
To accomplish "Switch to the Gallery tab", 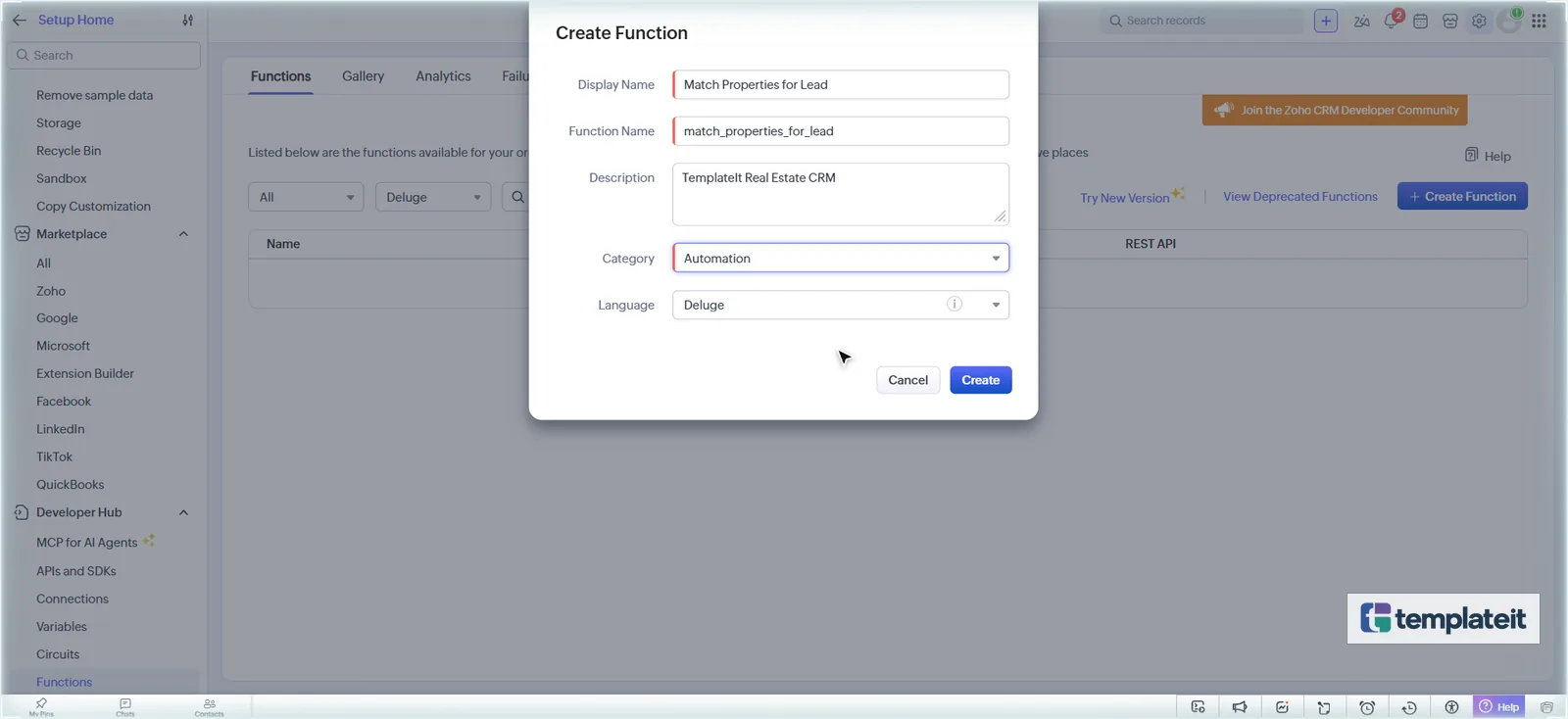I will click(363, 76).
